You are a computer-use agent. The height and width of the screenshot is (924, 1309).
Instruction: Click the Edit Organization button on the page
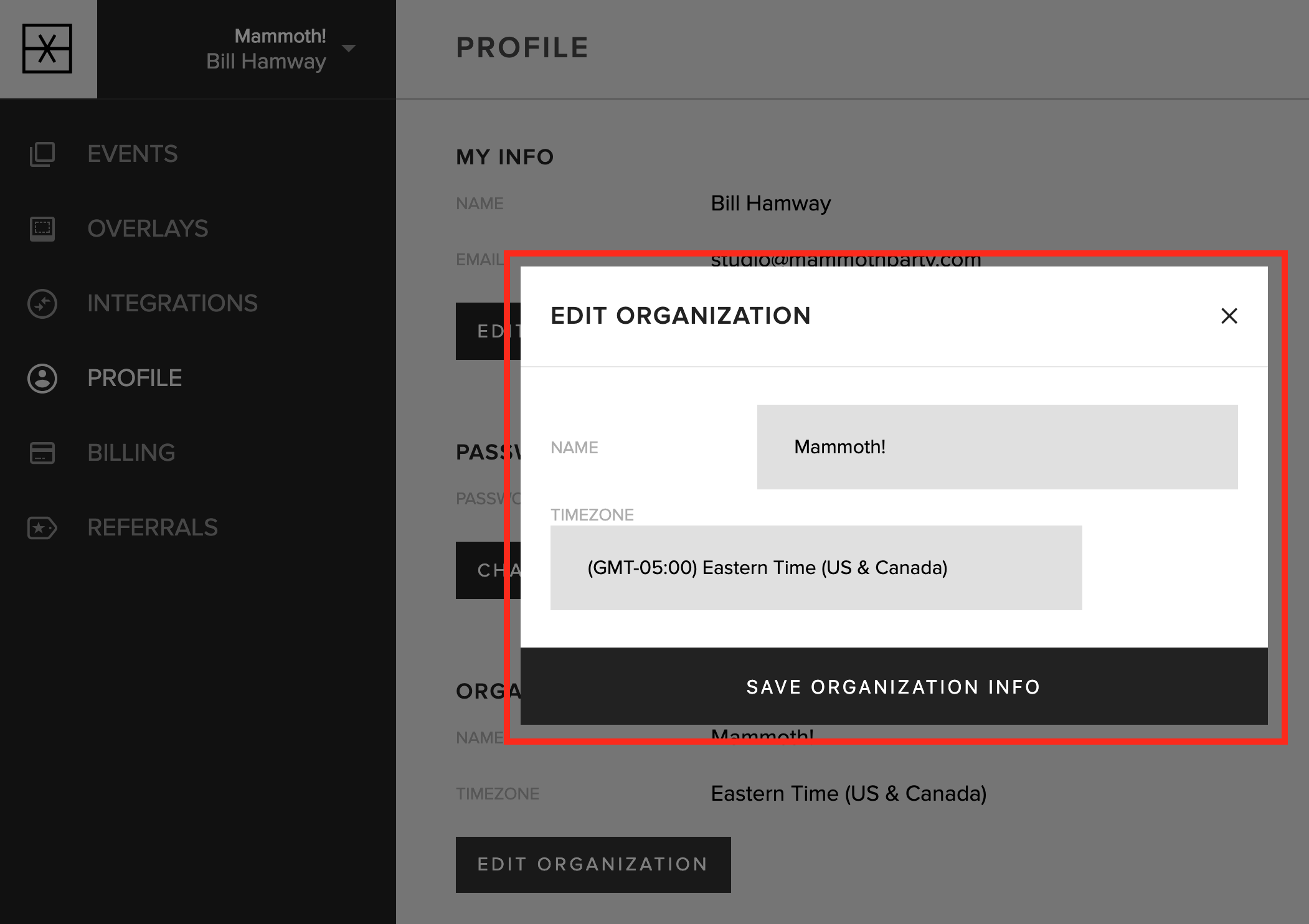[x=593, y=864]
